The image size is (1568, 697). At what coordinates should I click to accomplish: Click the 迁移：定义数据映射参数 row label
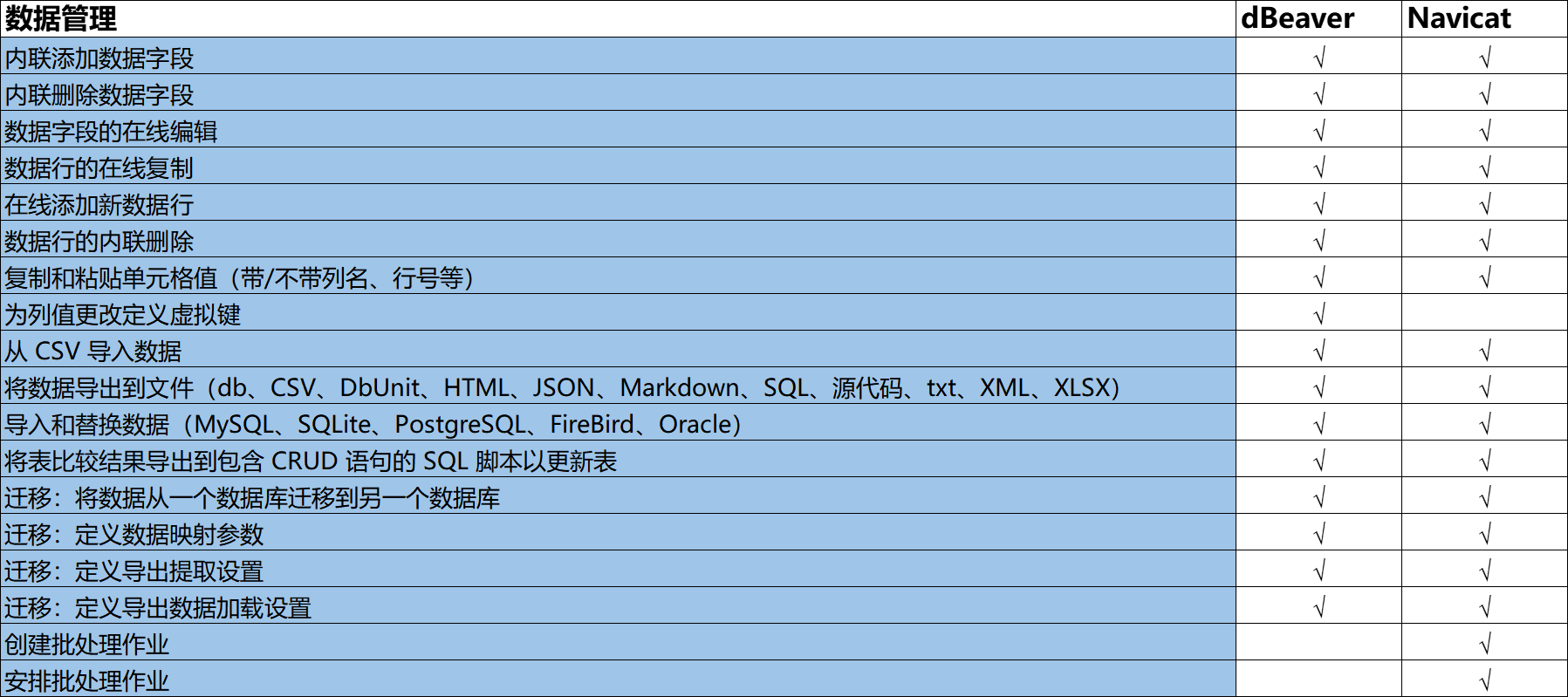click(134, 534)
